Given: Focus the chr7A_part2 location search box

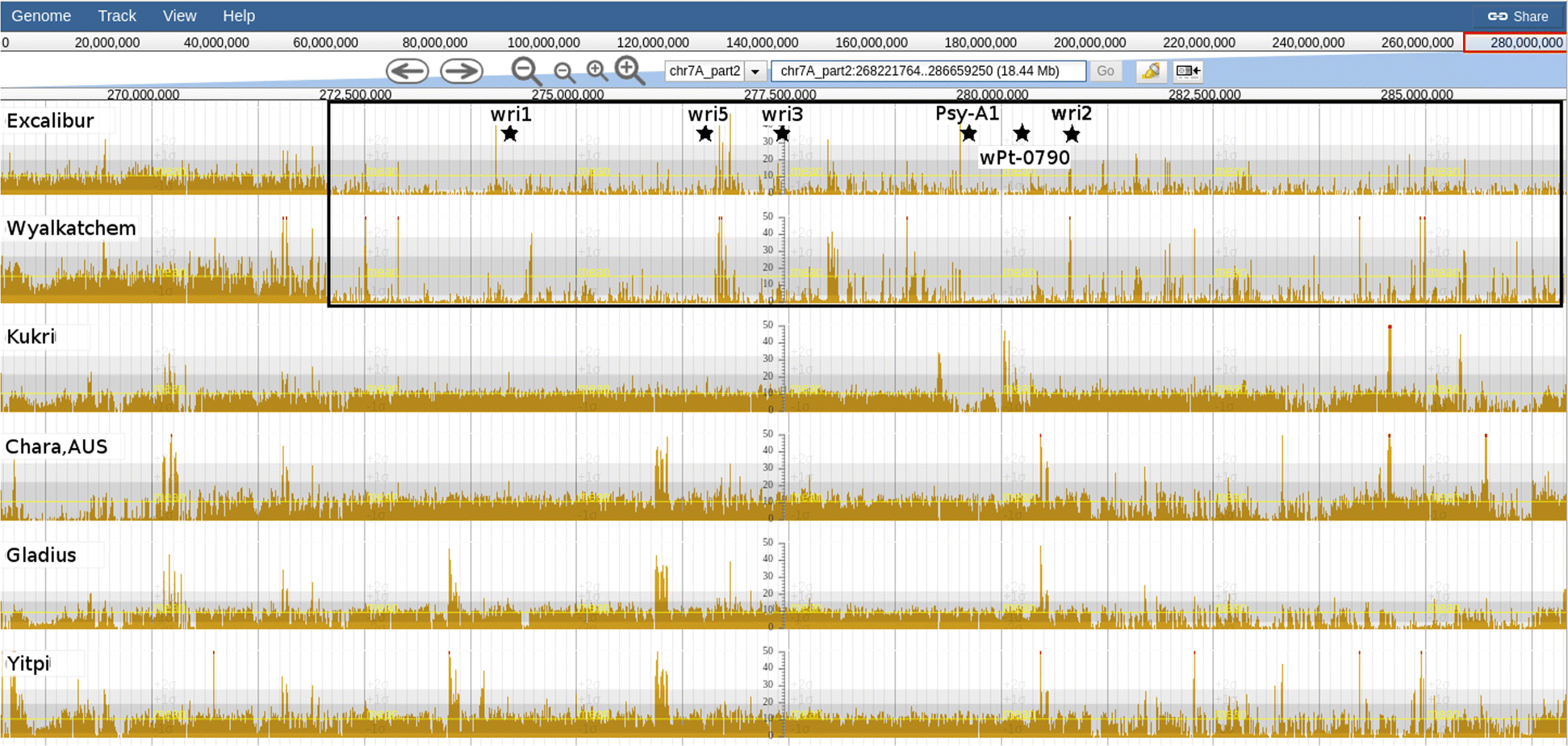Looking at the screenshot, I should [928, 71].
